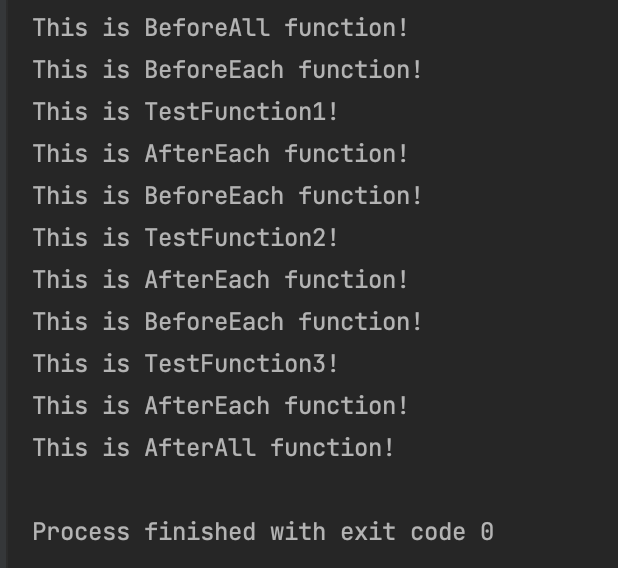Click the word "Process" in the final message

click(x=81, y=532)
